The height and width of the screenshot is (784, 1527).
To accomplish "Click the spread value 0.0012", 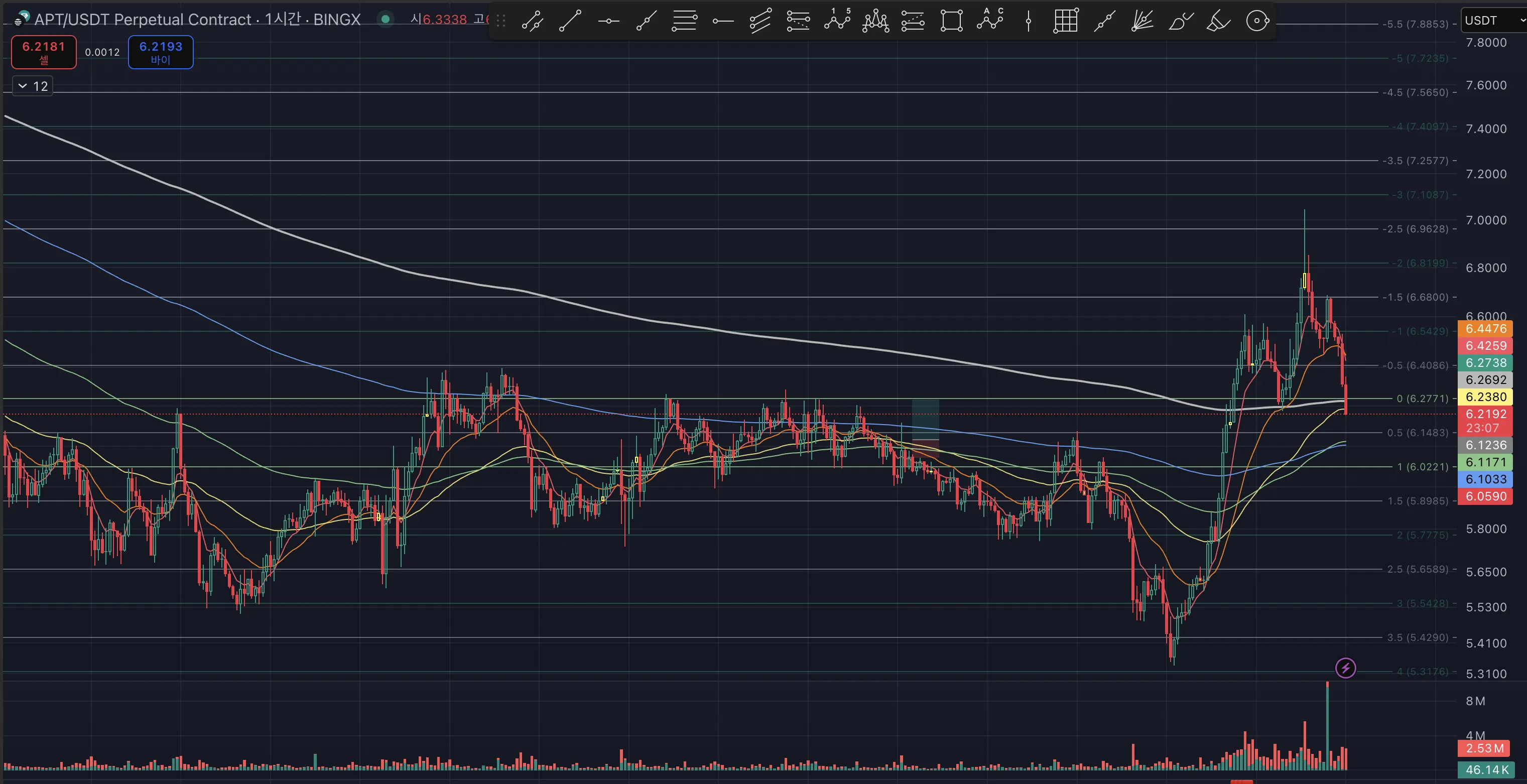I will coord(102,52).
